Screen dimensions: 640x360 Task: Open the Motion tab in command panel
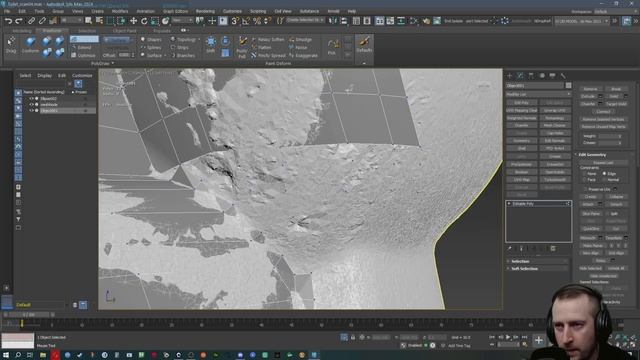point(542,76)
